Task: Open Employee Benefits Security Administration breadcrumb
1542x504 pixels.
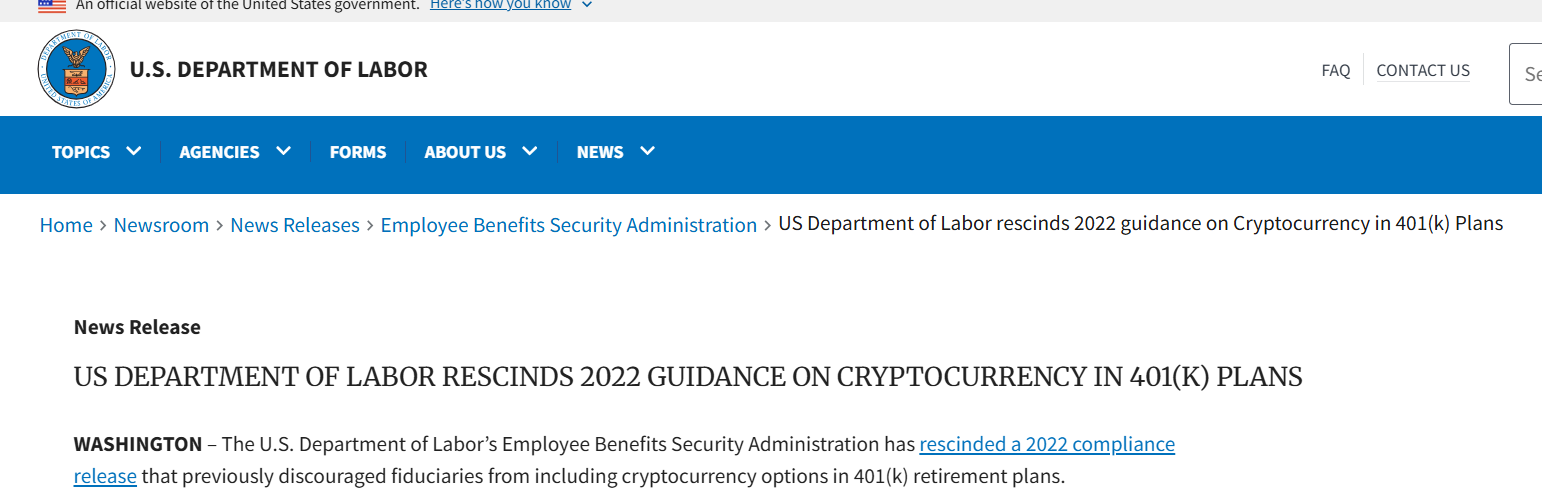Action: tap(569, 225)
